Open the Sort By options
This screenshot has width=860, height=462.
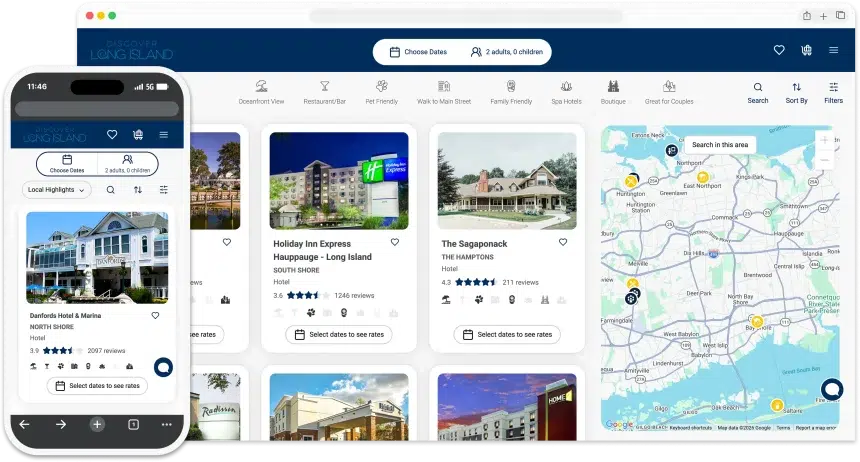796,88
